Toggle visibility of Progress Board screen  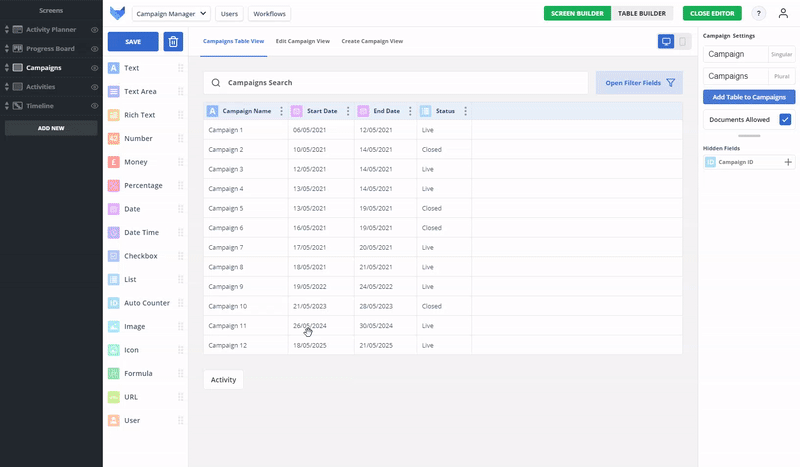click(94, 48)
